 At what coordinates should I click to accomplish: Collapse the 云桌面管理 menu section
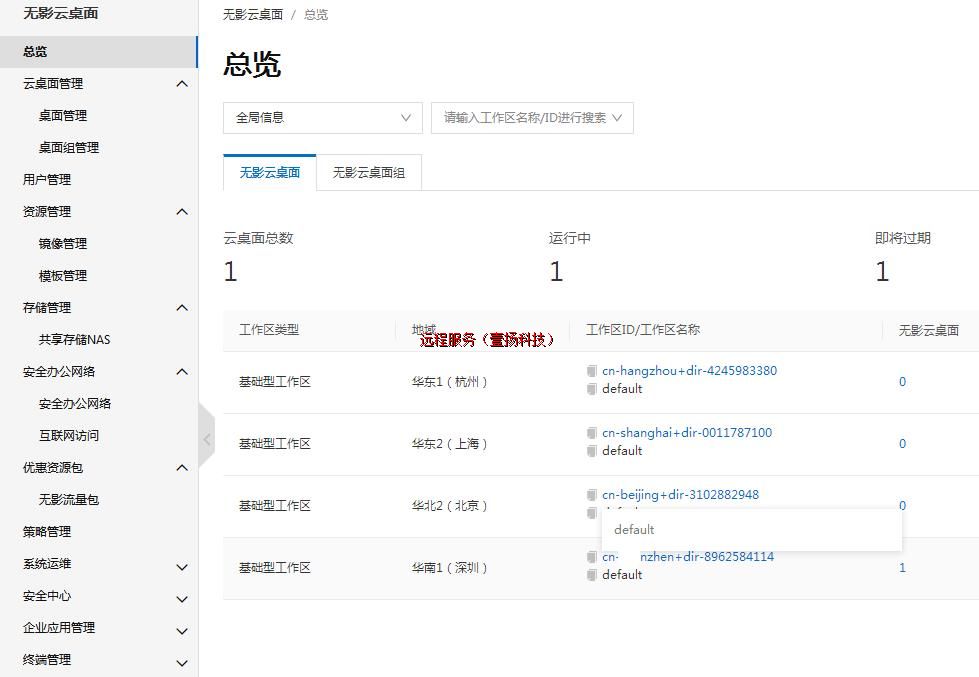pos(182,84)
